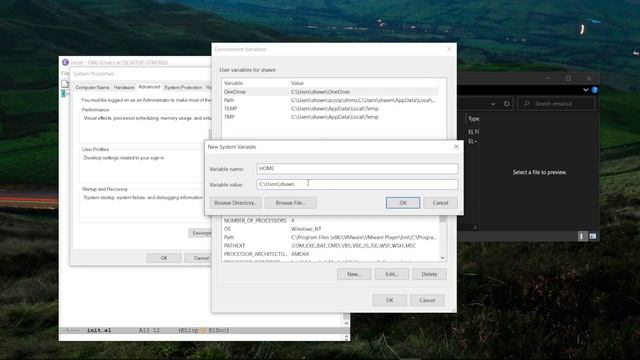Screen dimensions: 640x360
Task: Select the OneDrive user variable row
Action: (x=331, y=92)
